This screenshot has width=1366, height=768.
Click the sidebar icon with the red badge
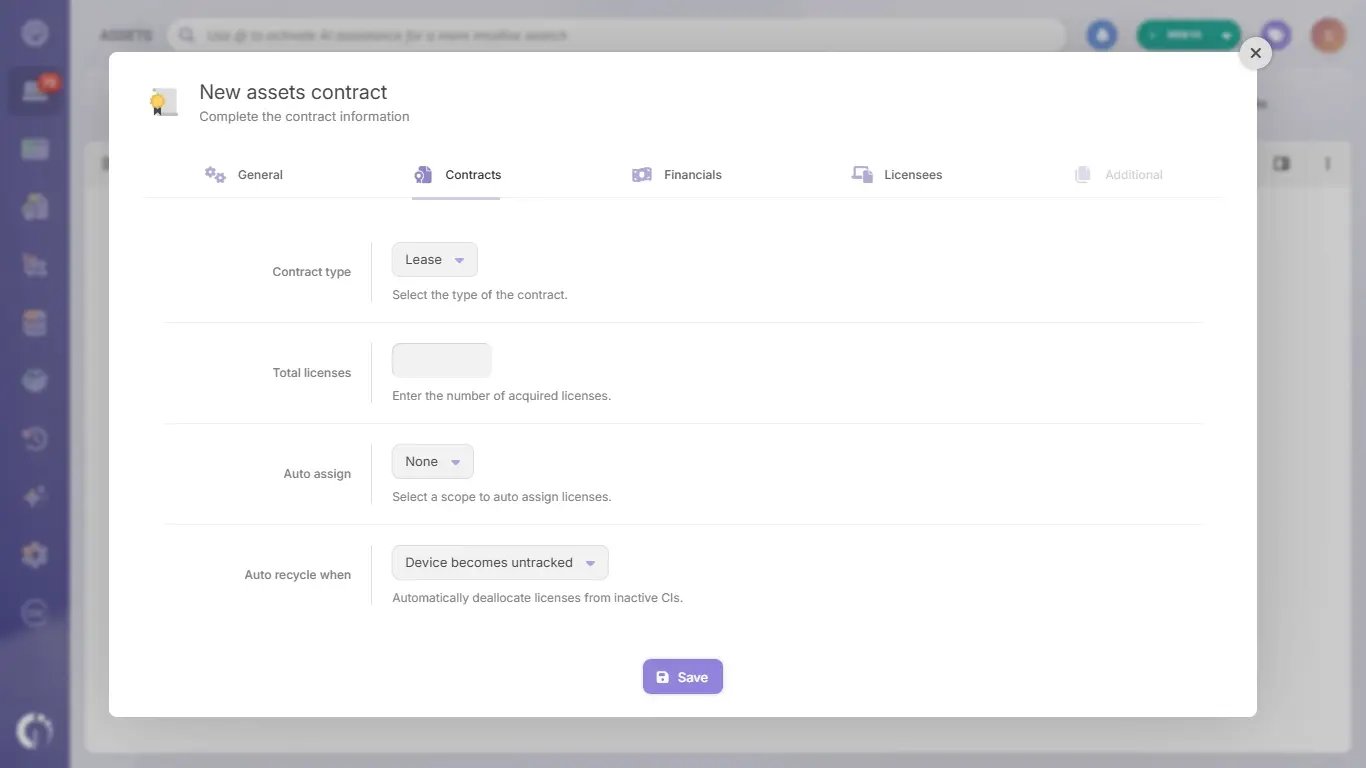(x=35, y=91)
